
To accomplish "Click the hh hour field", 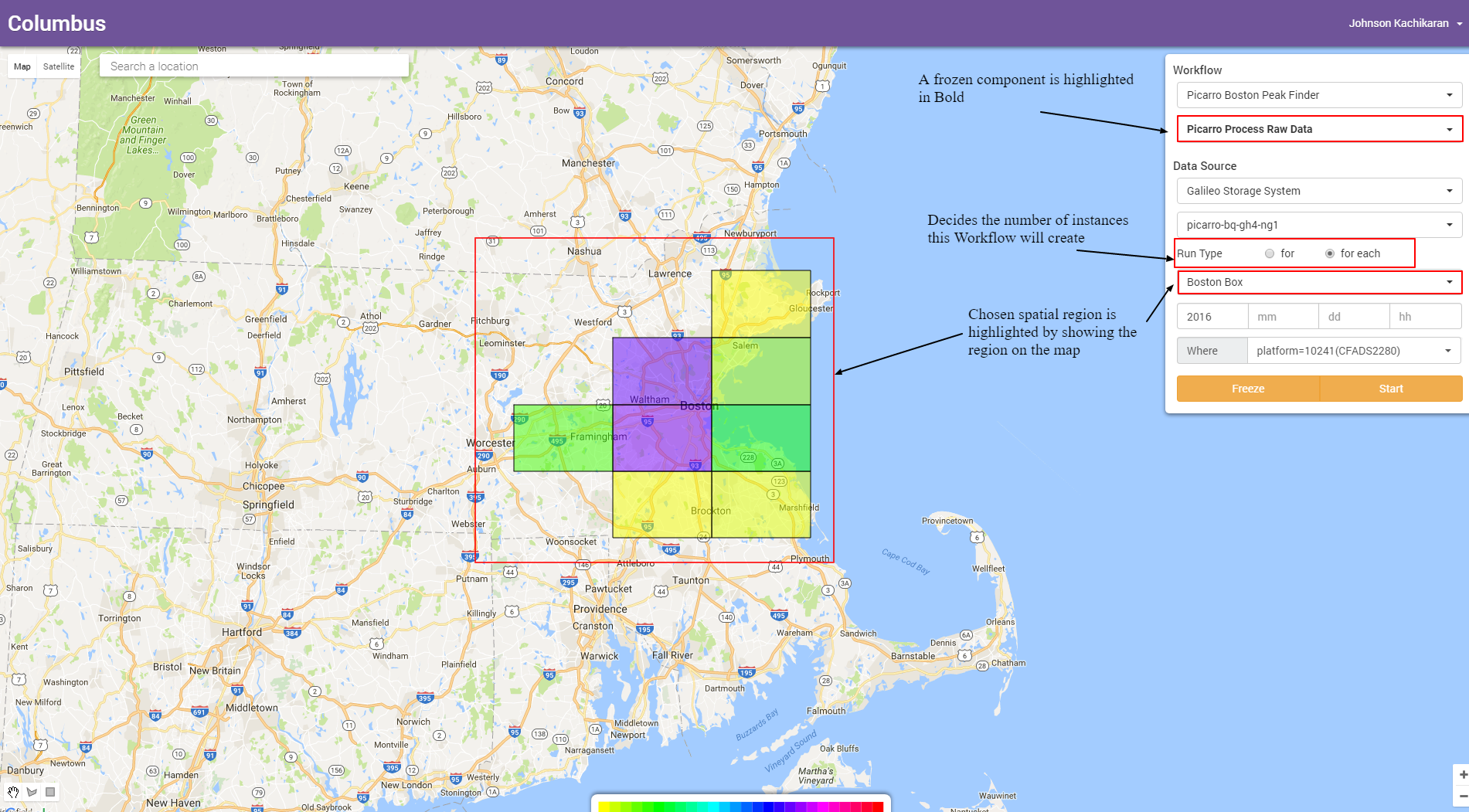I will click(1425, 317).
